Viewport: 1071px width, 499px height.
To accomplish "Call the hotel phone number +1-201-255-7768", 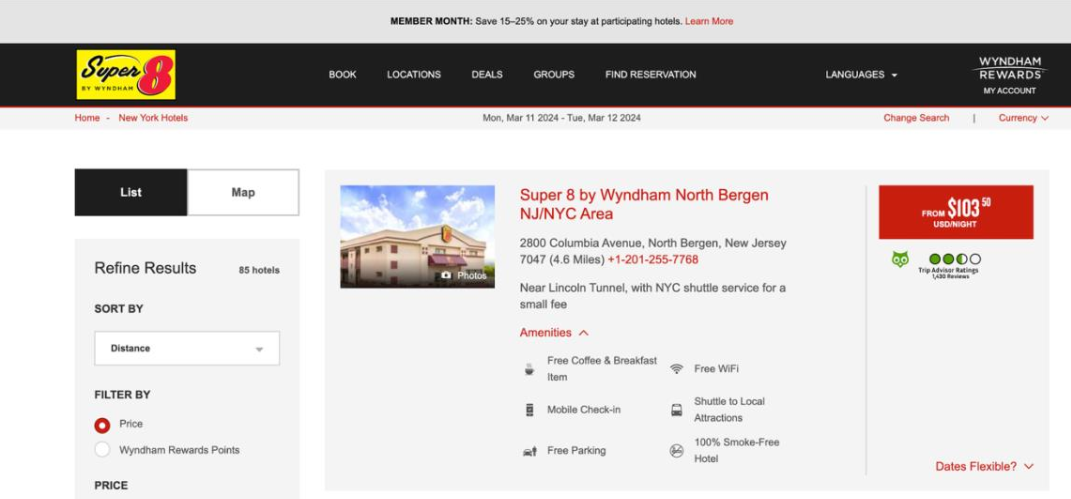I will tap(653, 259).
